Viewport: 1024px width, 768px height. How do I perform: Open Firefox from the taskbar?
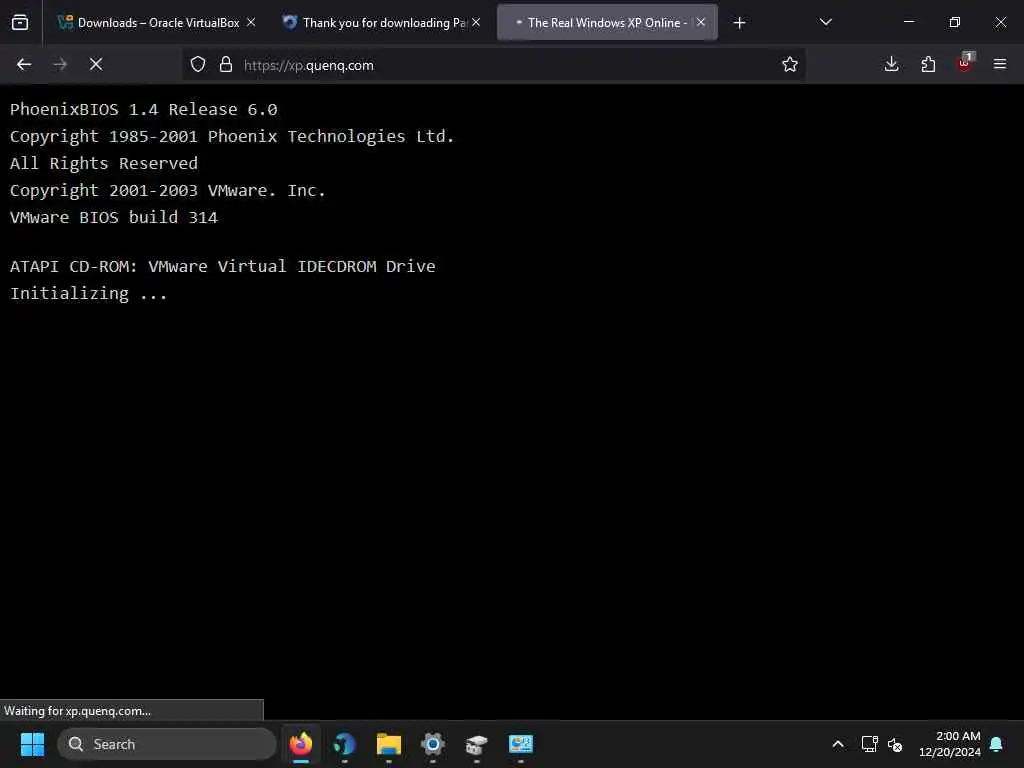[300, 744]
